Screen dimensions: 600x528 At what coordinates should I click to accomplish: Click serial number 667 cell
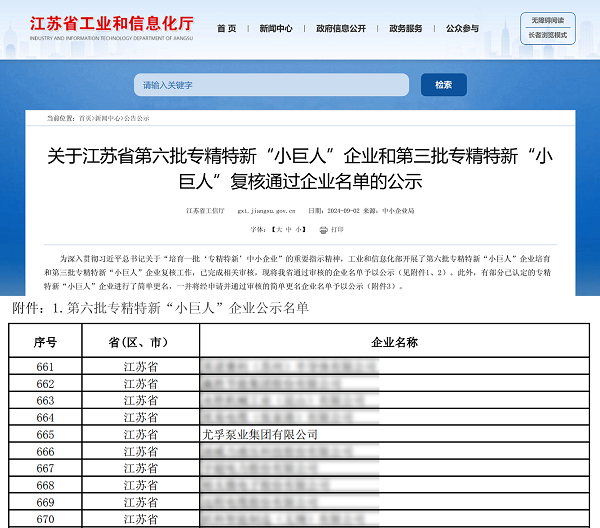(x=45, y=468)
